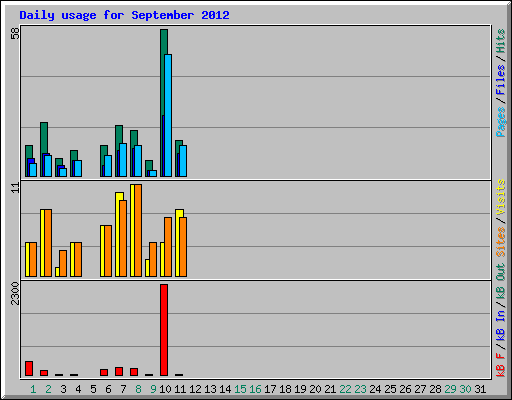Select day label "3" on the x-axis
The height and width of the screenshot is (400, 512).
coord(63,389)
